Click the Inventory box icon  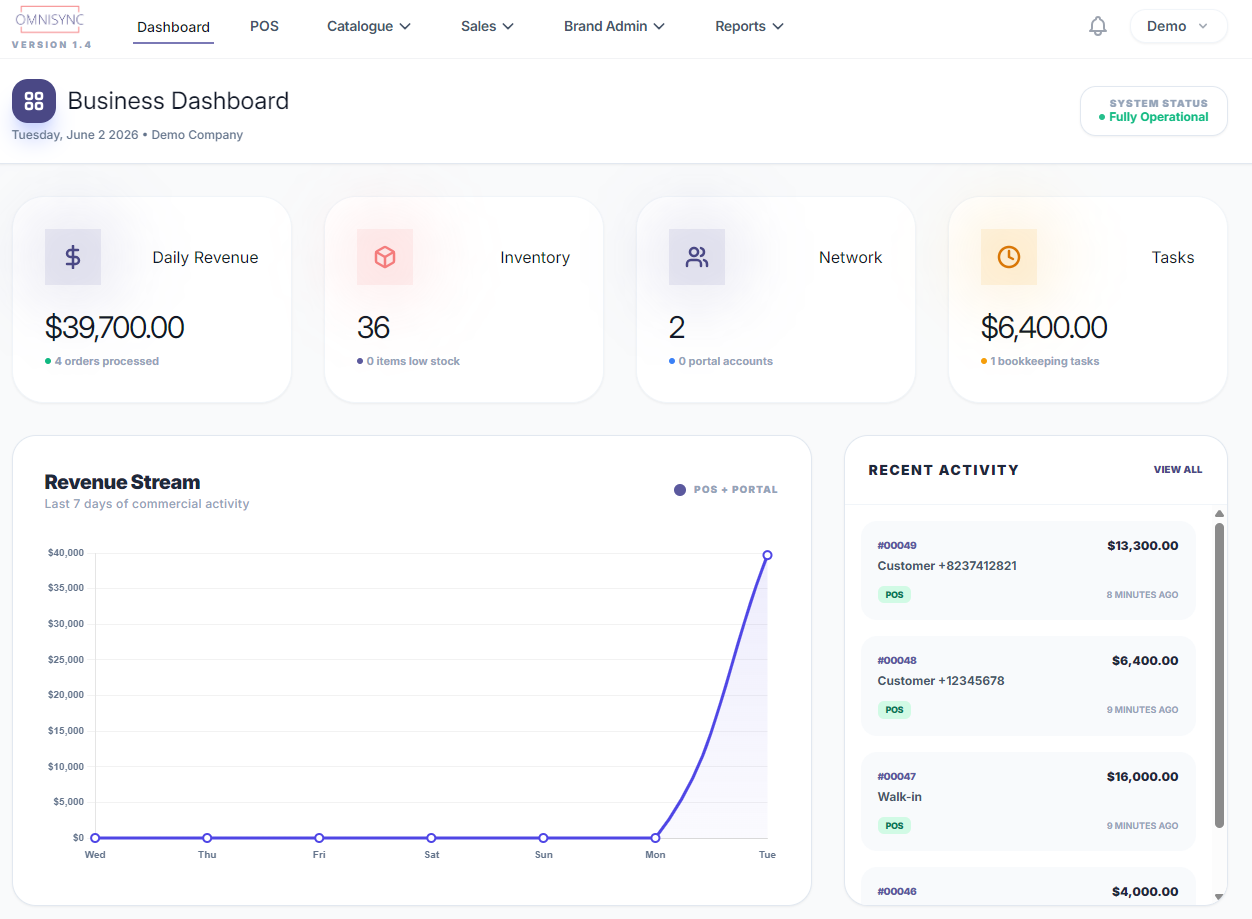[x=385, y=257]
